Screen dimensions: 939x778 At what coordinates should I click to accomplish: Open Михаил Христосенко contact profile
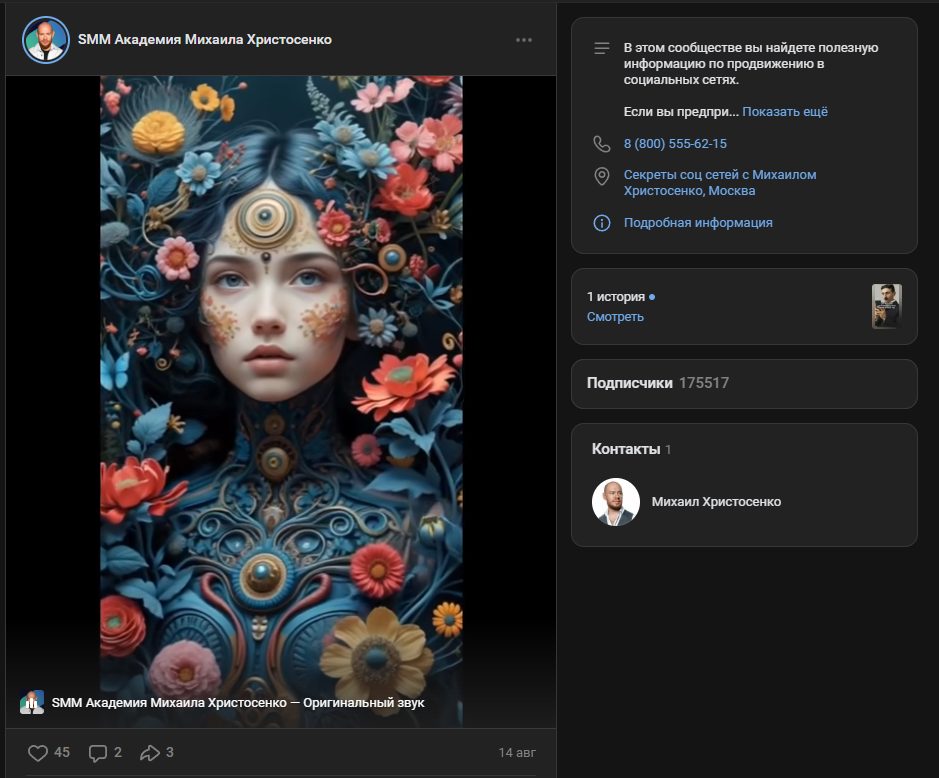click(716, 502)
